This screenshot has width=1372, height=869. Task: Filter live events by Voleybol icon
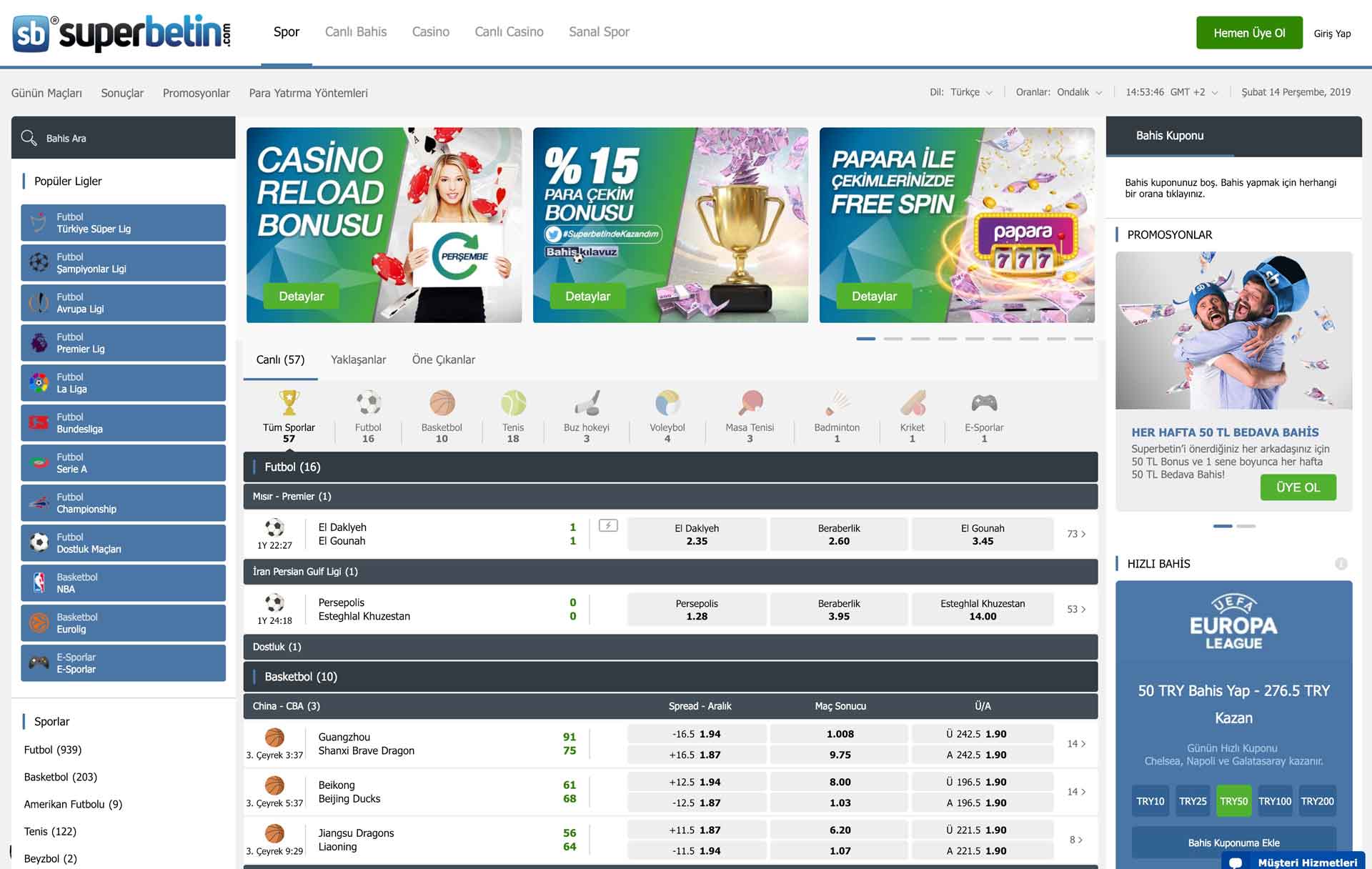point(667,403)
